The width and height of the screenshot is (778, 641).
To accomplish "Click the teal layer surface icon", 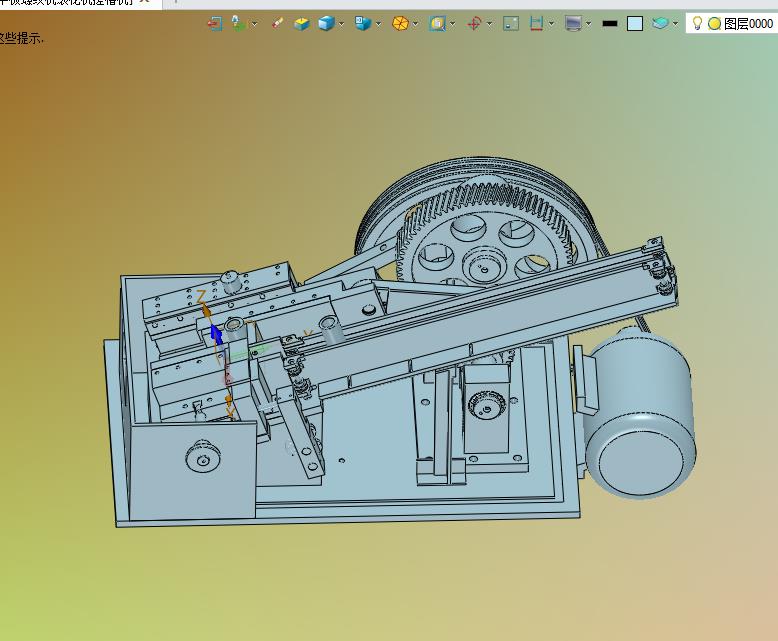I will [x=660, y=23].
